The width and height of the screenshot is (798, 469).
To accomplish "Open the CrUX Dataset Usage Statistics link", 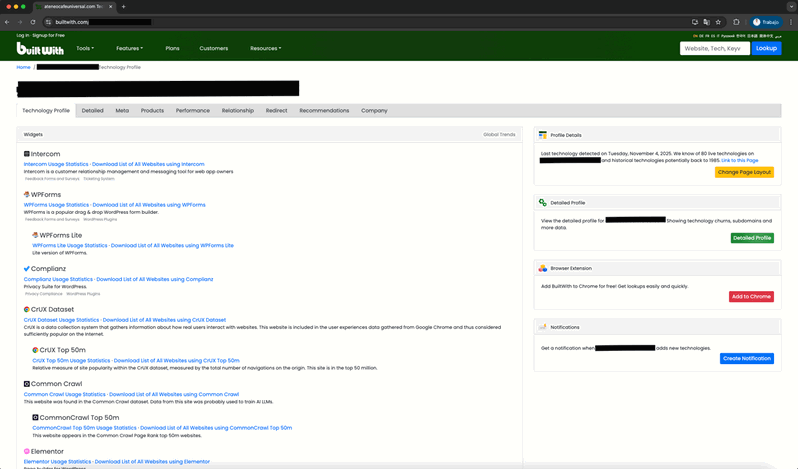I will [62, 320].
